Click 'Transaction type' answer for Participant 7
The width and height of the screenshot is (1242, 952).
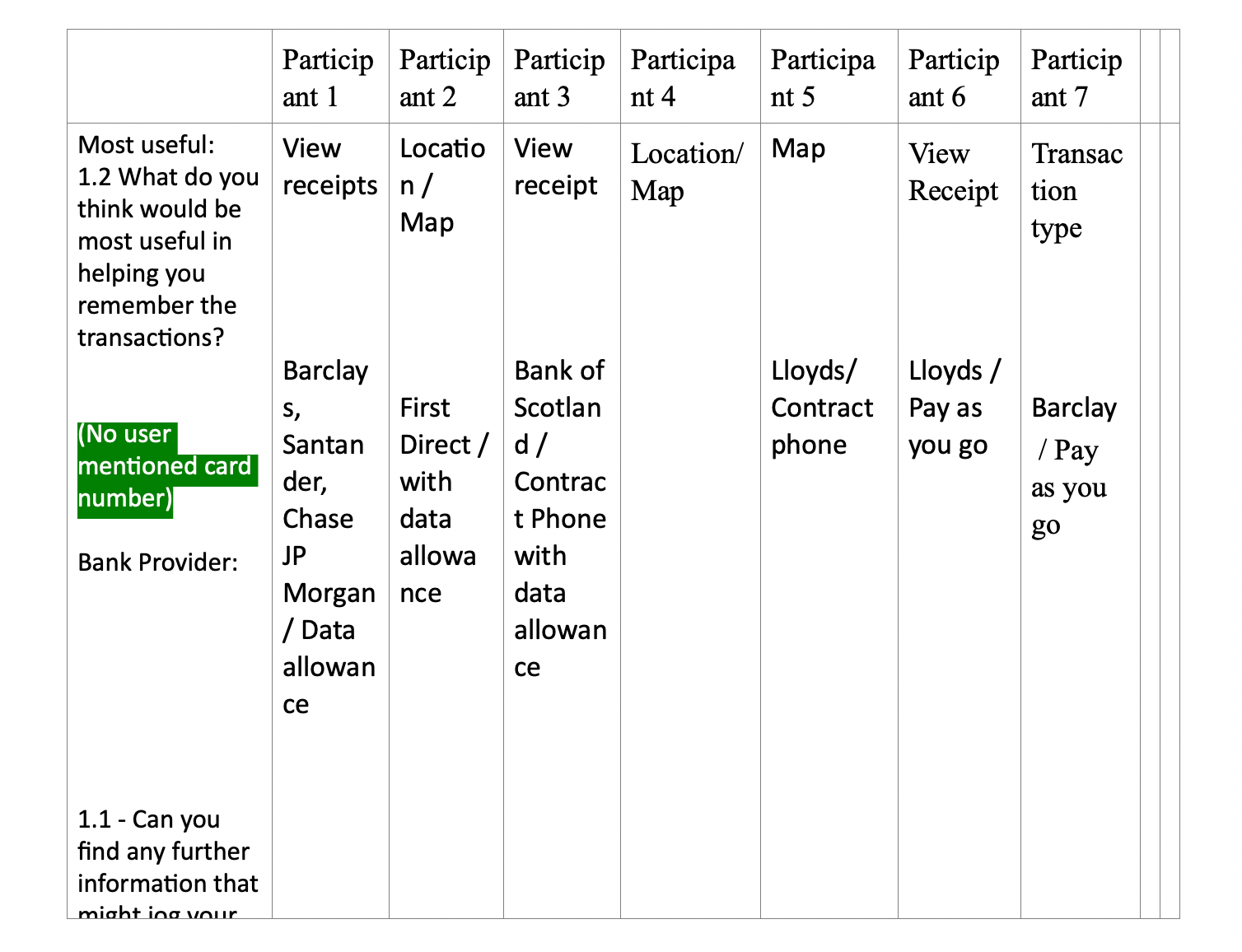click(1076, 191)
